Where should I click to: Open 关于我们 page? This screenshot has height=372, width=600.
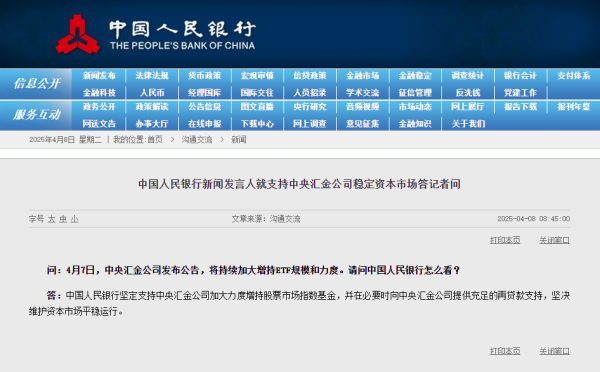tap(468, 124)
